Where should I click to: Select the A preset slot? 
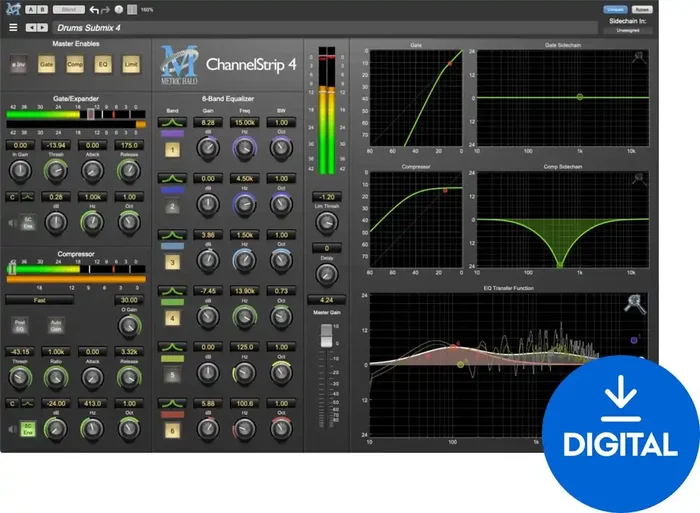point(30,9)
